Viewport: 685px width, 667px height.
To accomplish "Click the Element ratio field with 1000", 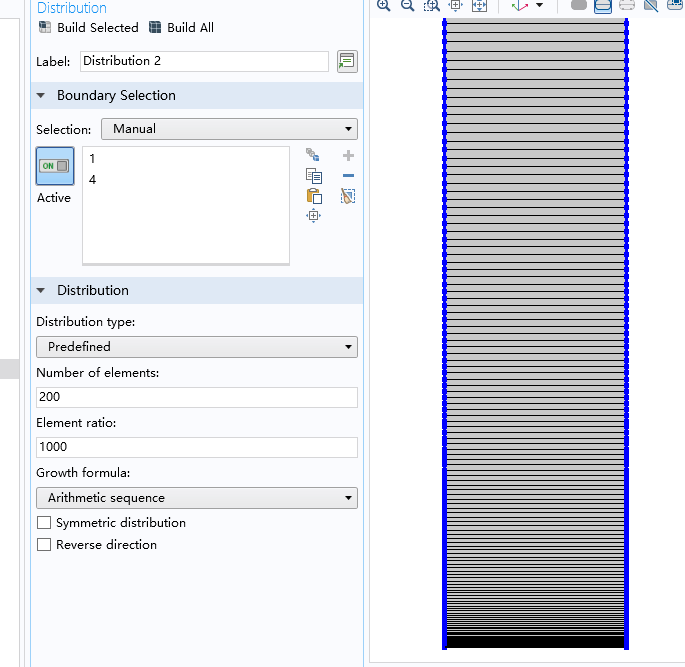I will click(x=197, y=447).
